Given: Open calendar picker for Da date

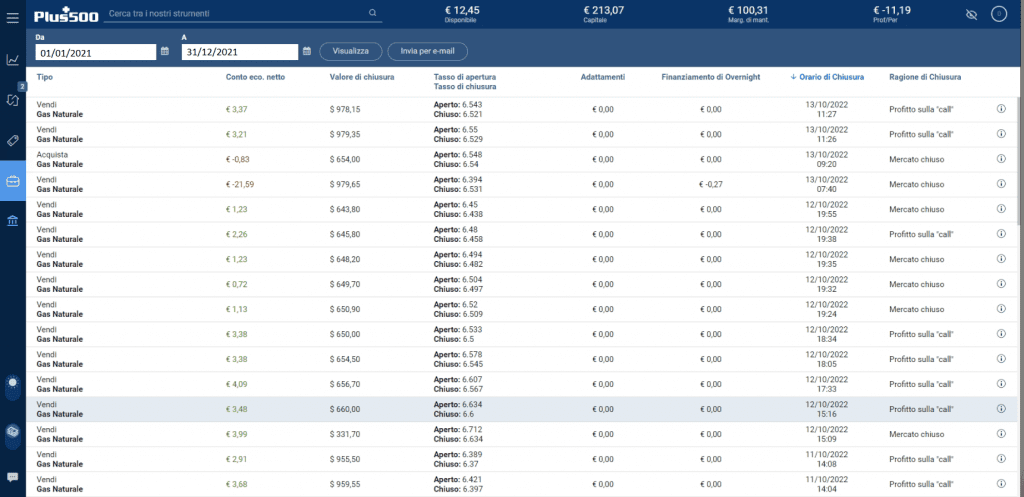Looking at the screenshot, I should click(x=165, y=51).
